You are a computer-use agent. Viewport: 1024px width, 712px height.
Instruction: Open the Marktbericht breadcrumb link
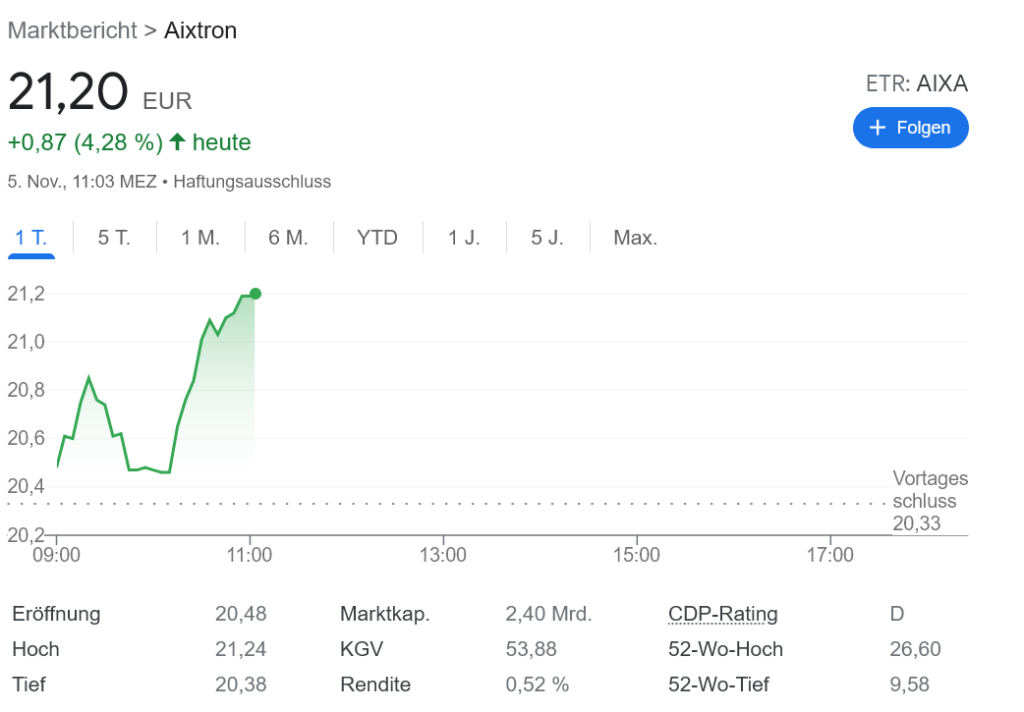tap(72, 30)
